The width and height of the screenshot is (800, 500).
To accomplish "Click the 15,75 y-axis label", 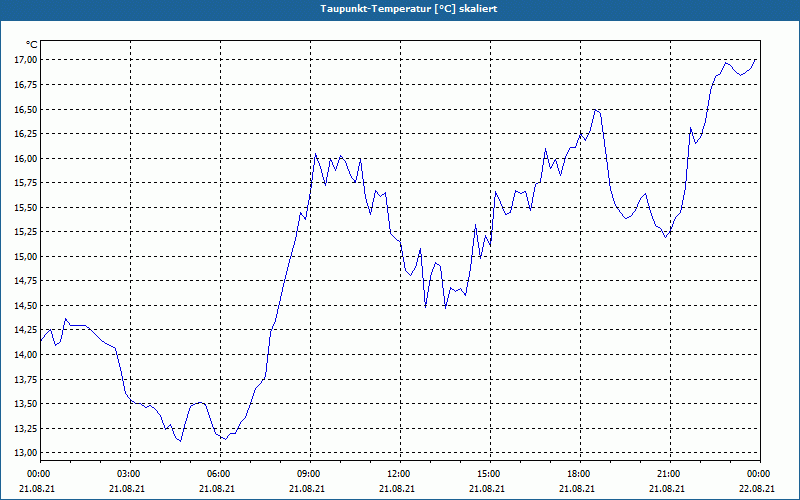I will [x=26, y=183].
